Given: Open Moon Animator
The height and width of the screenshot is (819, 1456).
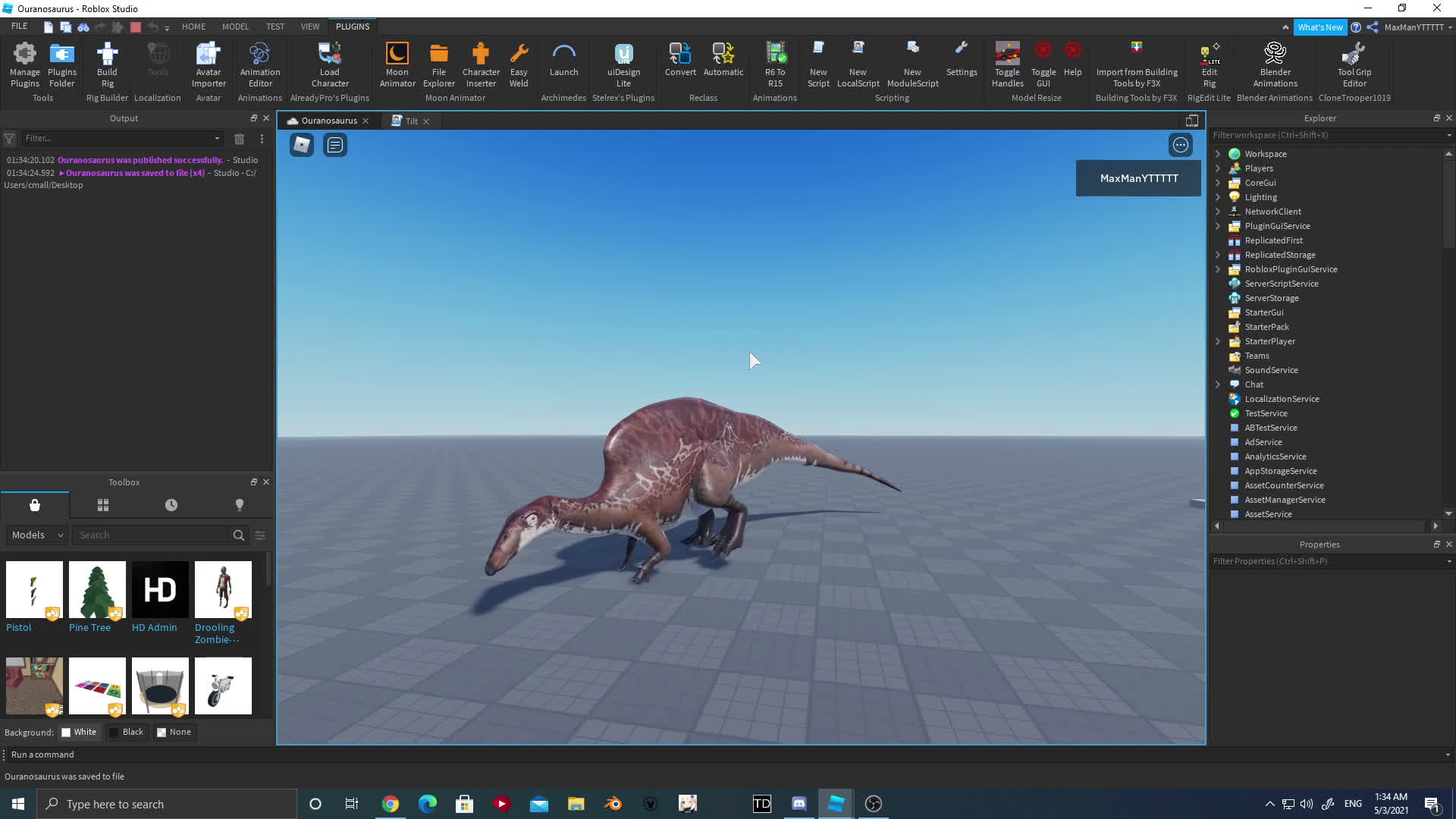Looking at the screenshot, I should click(x=397, y=64).
